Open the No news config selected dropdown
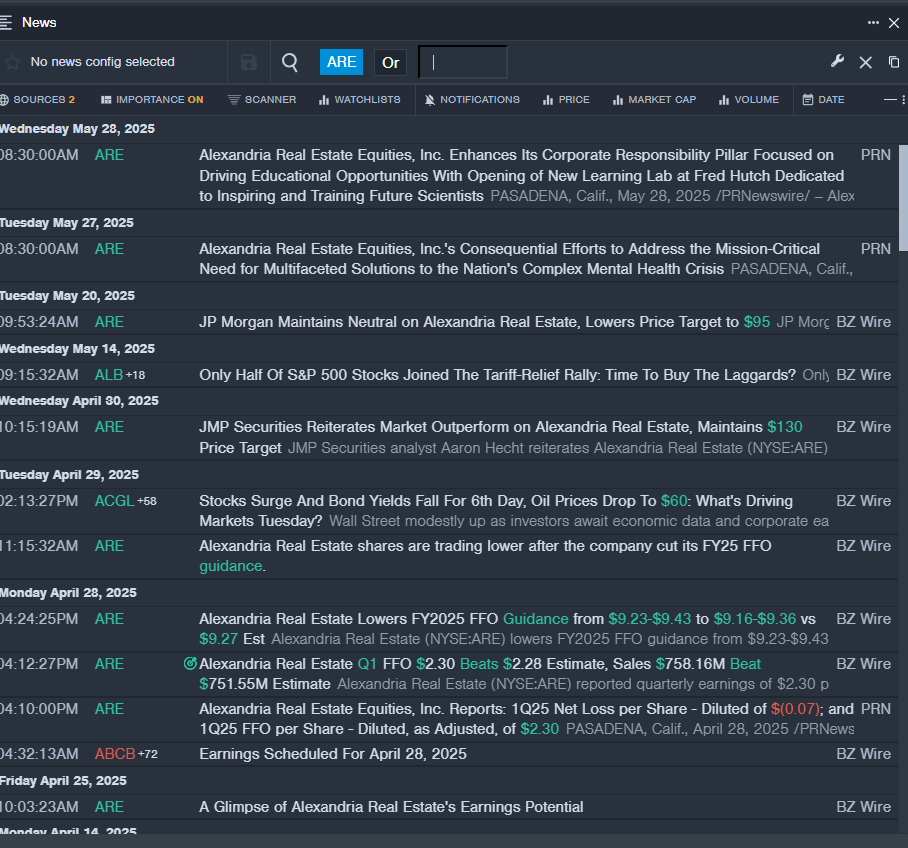Image resolution: width=908 pixels, height=848 pixels. click(x=102, y=62)
